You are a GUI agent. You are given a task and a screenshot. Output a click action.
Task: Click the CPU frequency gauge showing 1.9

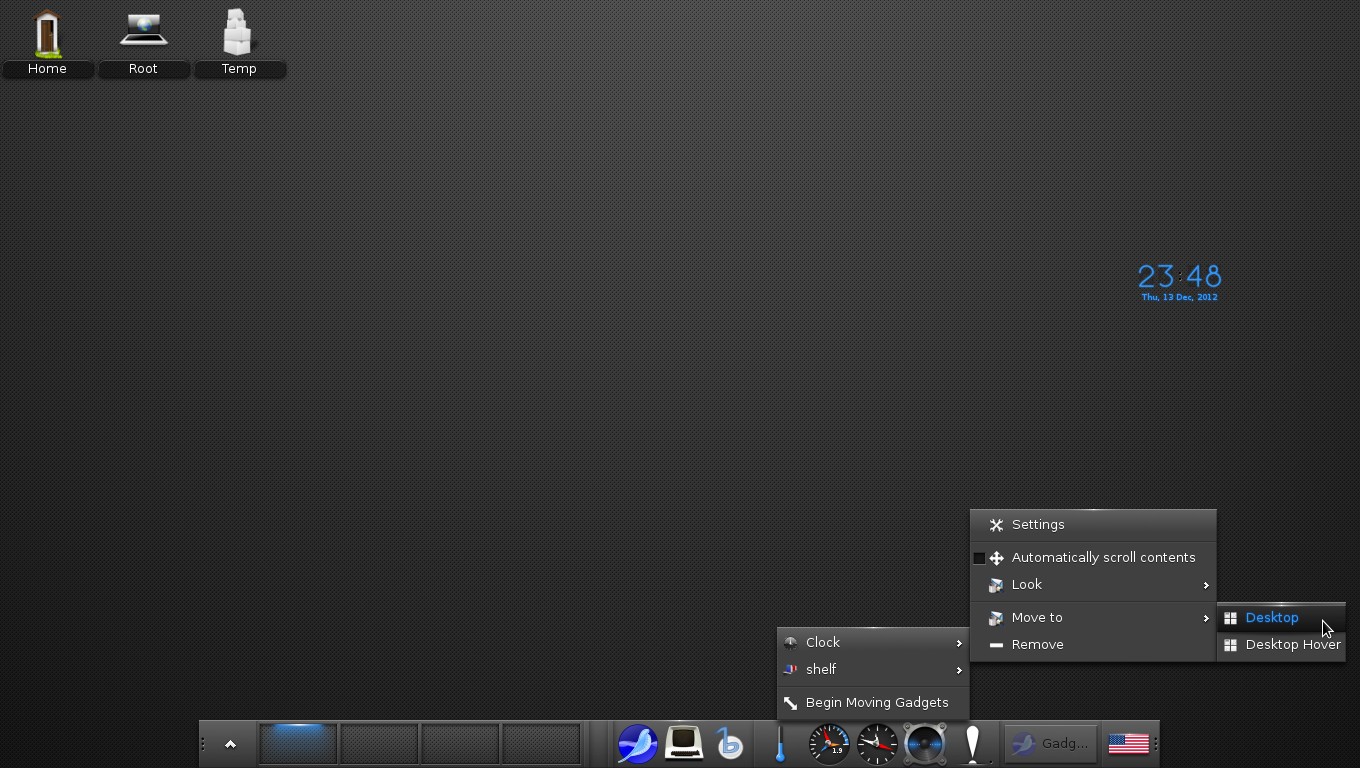[829, 744]
